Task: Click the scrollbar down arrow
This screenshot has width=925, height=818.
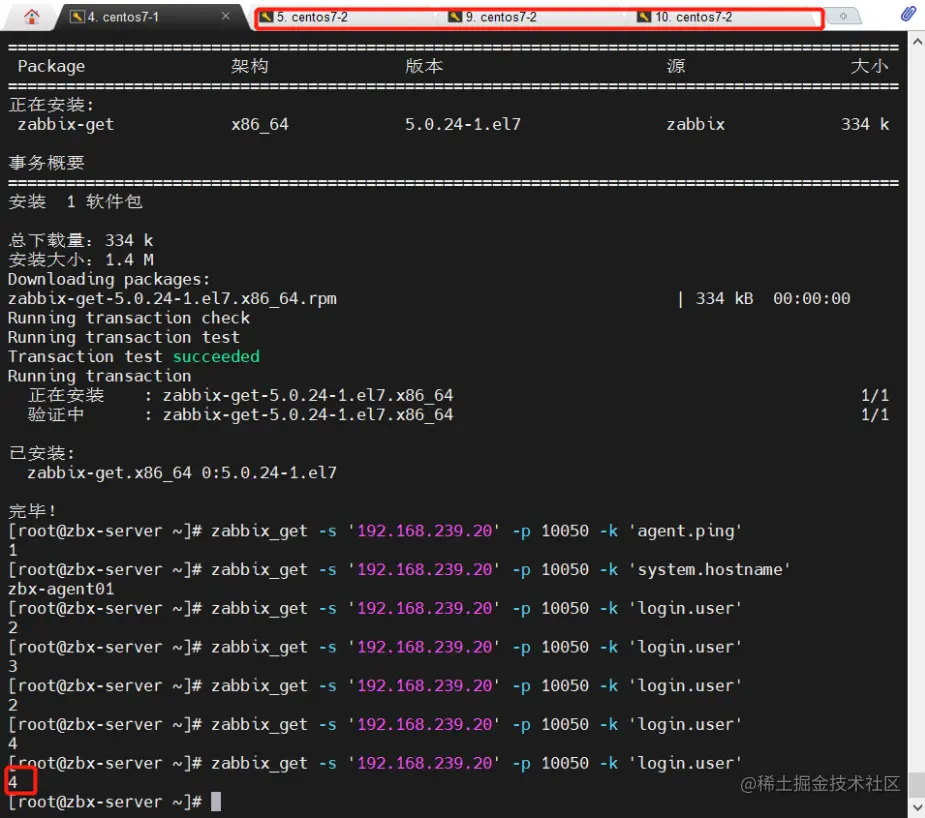Action: coord(917,806)
